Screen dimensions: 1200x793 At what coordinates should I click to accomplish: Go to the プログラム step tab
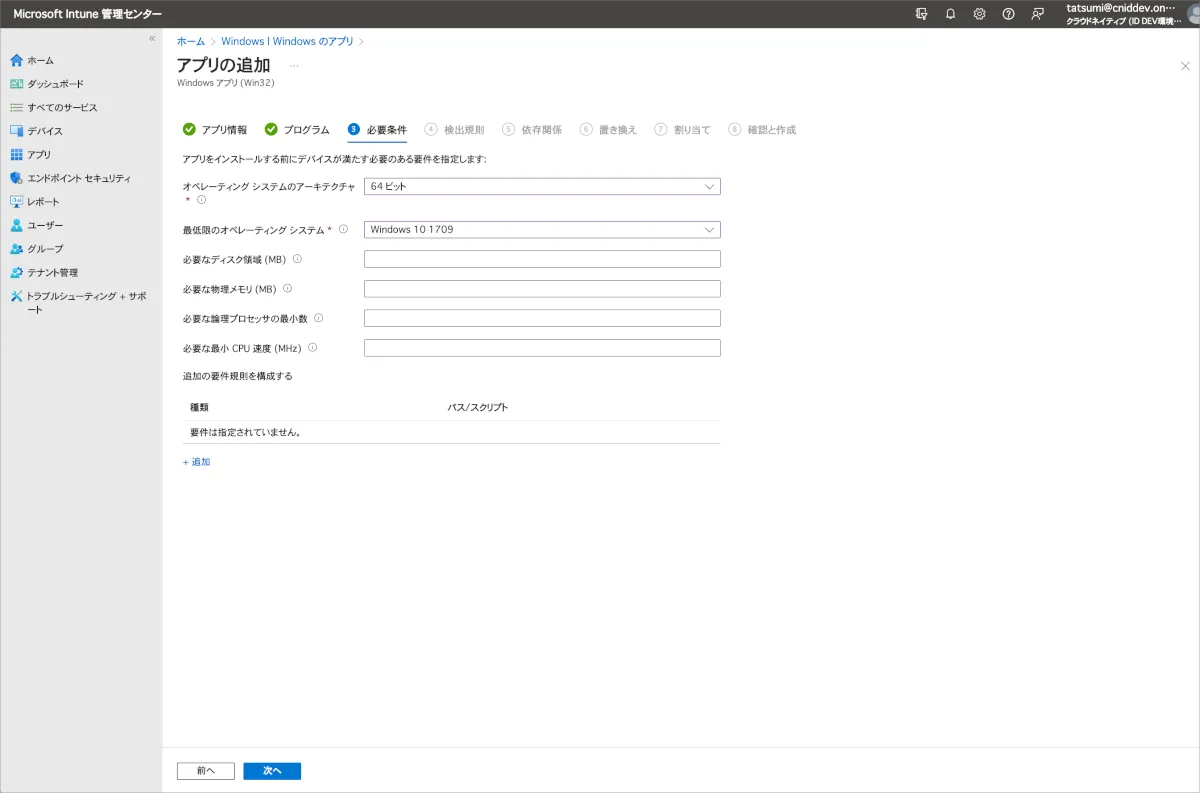coord(297,130)
